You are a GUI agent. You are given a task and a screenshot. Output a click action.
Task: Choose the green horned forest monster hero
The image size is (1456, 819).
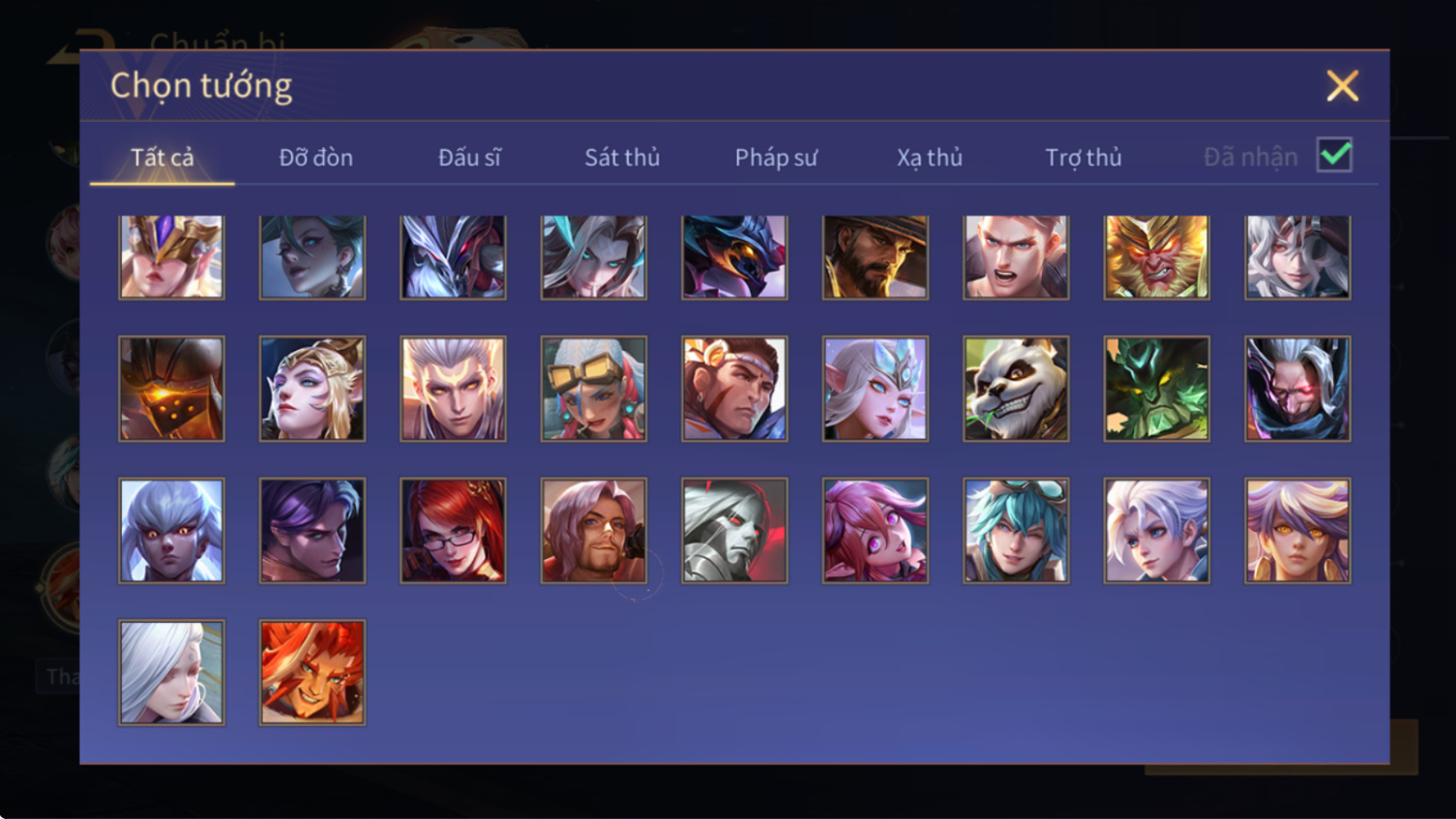tap(1156, 389)
